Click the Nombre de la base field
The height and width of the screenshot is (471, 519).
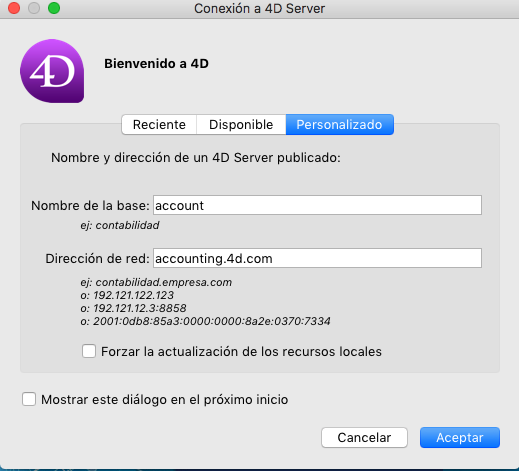pyautogui.click(x=317, y=205)
